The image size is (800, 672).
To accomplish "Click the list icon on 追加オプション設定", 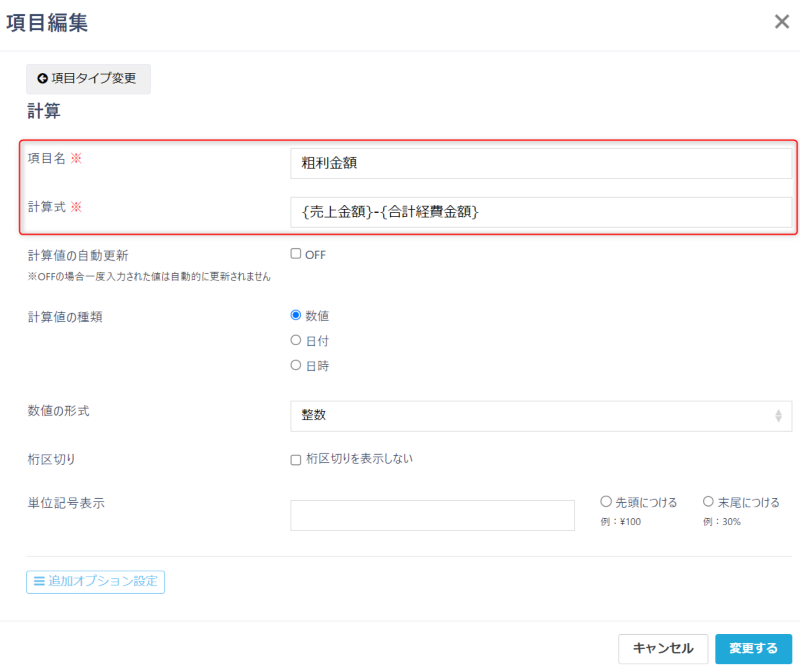I will 39,581.
